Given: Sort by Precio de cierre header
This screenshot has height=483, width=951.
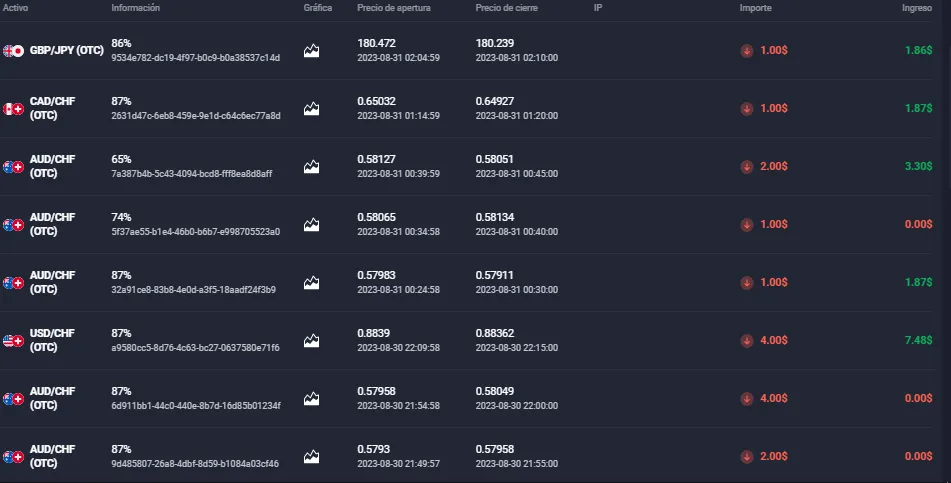Looking at the screenshot, I should coord(506,8).
